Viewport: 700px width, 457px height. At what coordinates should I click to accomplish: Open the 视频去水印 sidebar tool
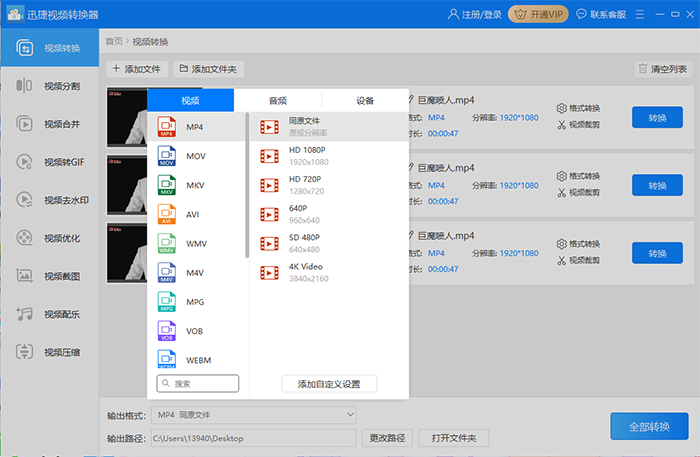click(50, 200)
